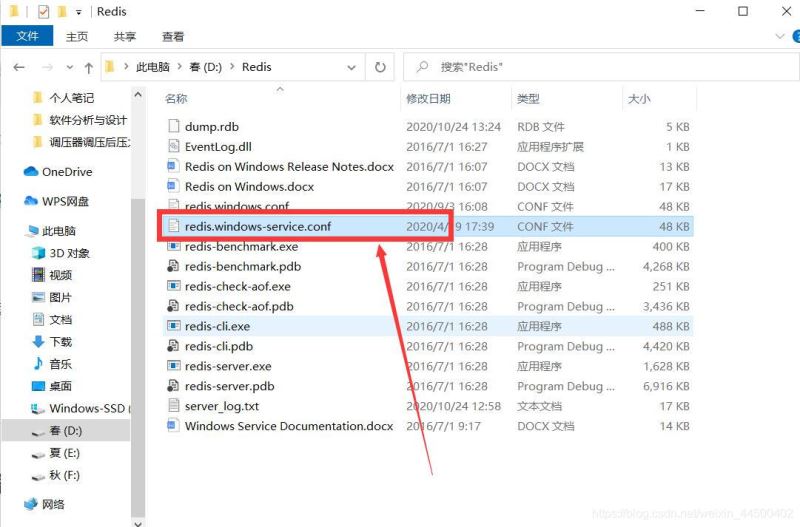Sort by 修改日期 column header
The width and height of the screenshot is (800, 527).
tap(428, 98)
